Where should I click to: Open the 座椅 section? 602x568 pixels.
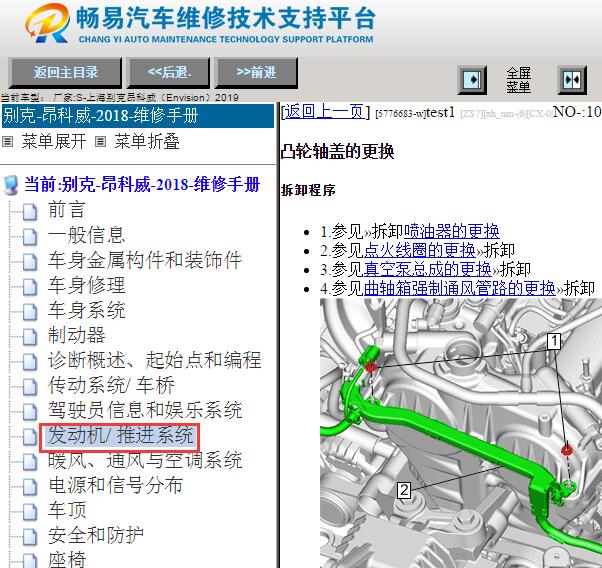[x=66, y=560]
